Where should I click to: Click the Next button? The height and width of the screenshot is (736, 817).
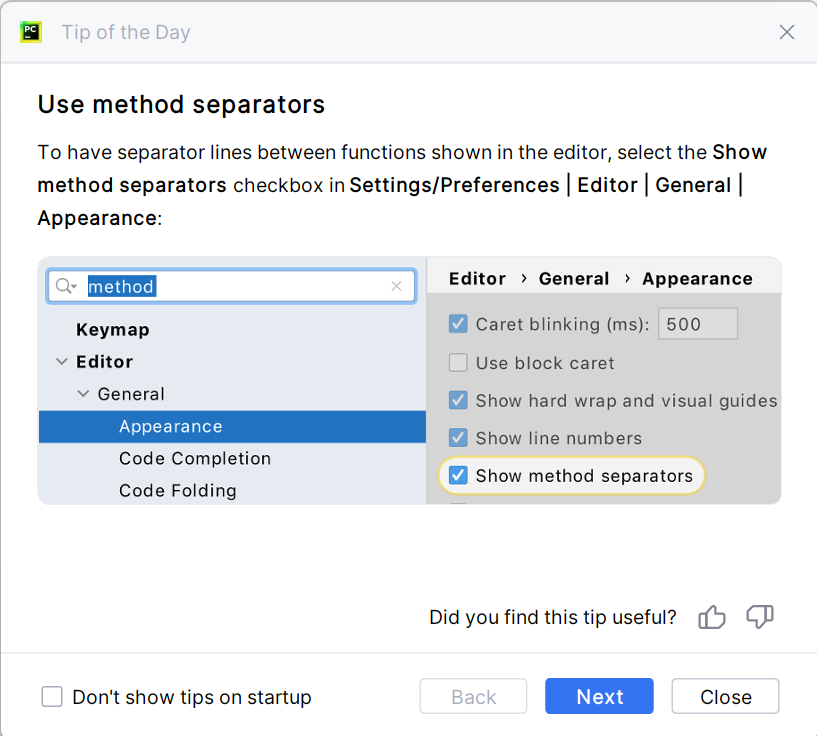point(599,697)
